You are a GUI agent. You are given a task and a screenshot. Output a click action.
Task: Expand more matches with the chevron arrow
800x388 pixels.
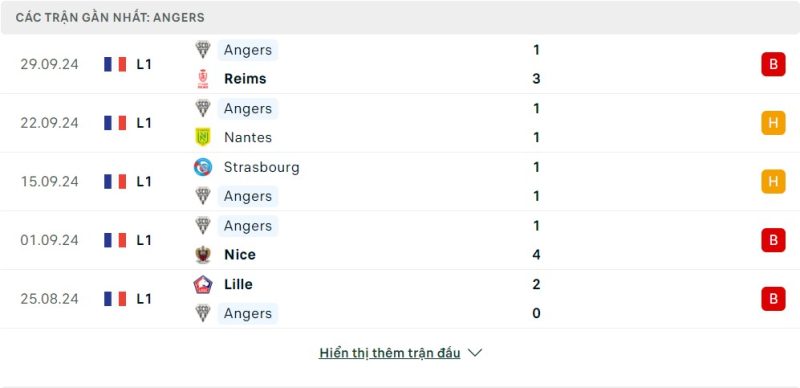pos(475,353)
